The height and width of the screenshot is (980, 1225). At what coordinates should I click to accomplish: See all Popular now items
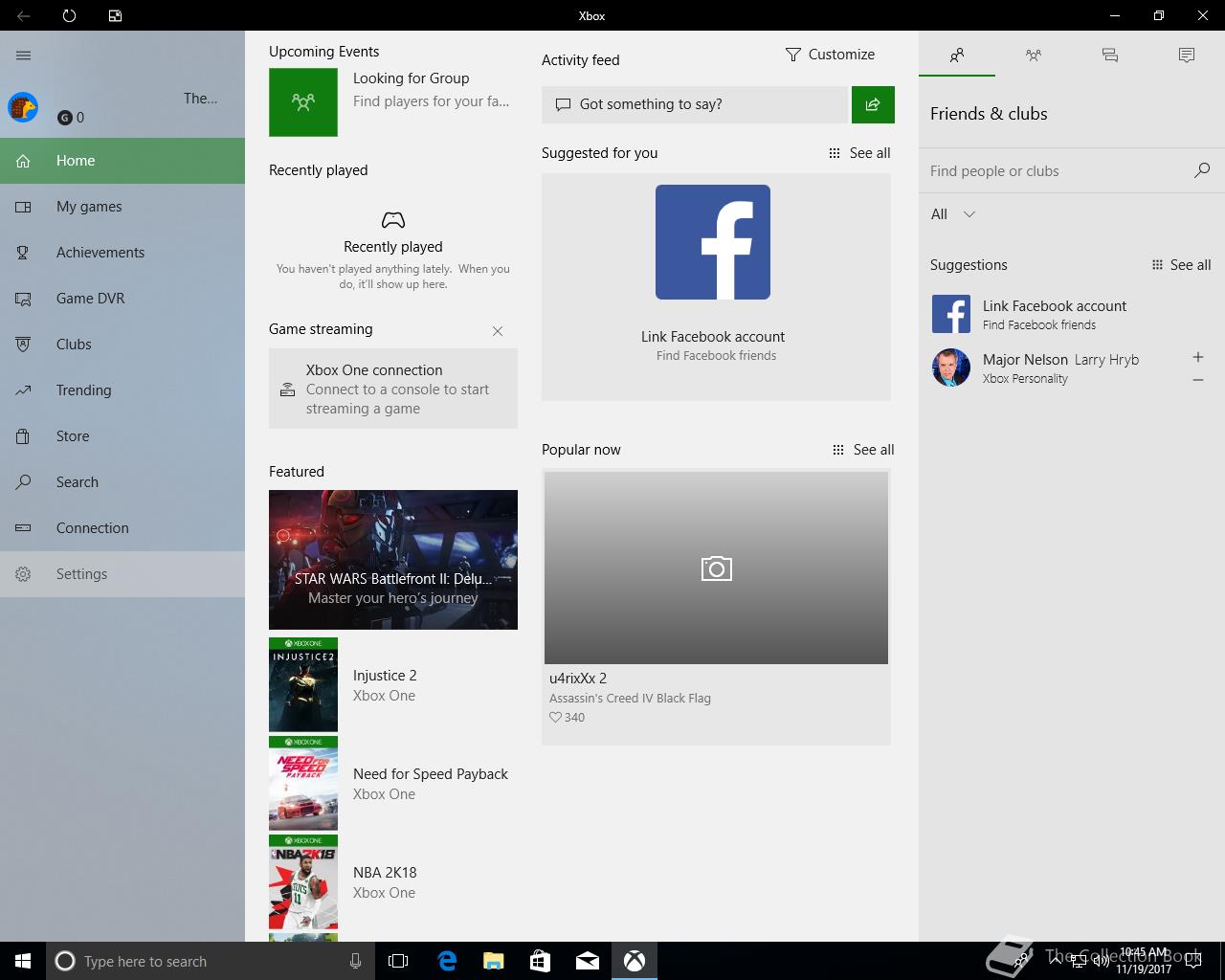click(863, 450)
